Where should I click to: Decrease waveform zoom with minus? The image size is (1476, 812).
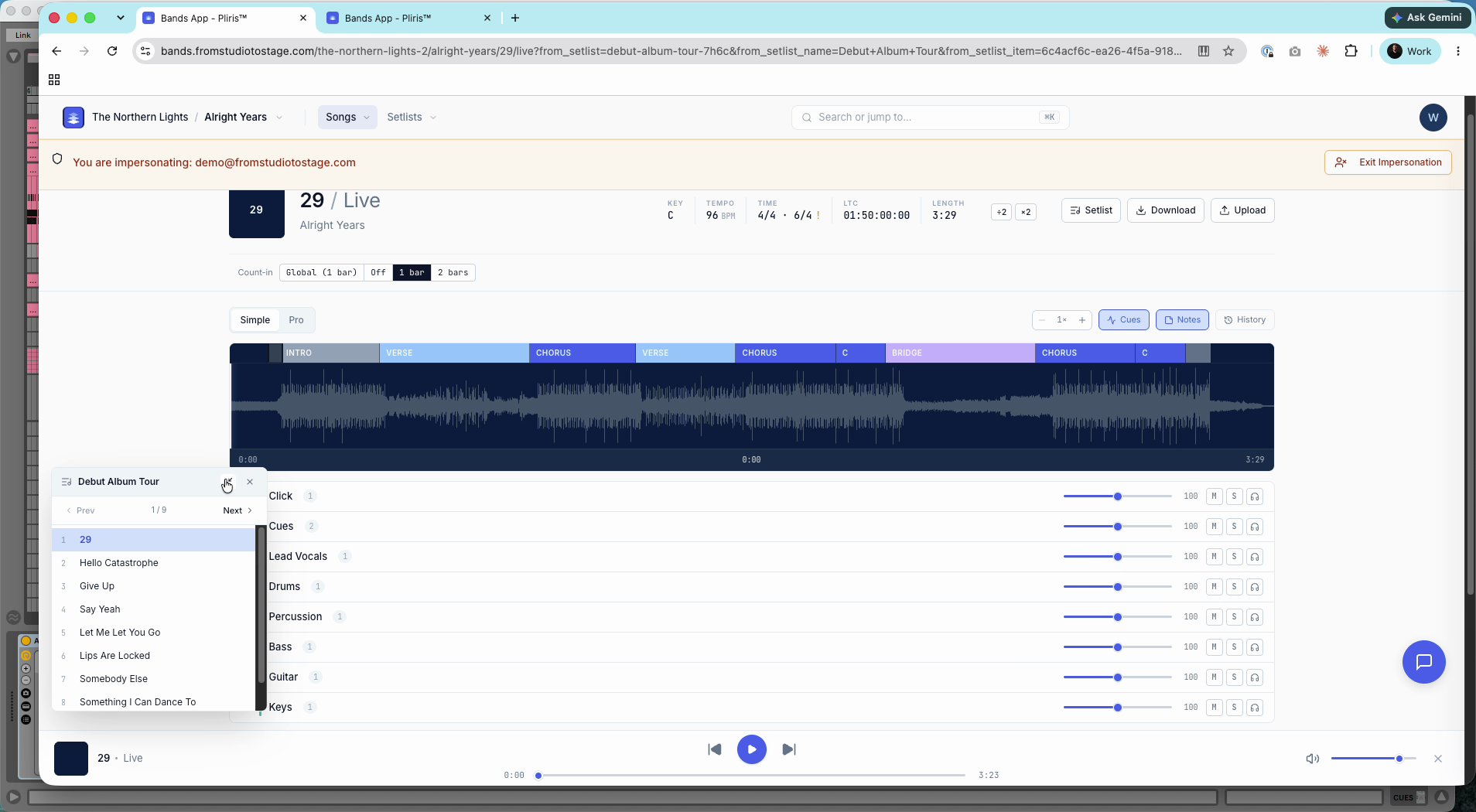[x=1042, y=320]
